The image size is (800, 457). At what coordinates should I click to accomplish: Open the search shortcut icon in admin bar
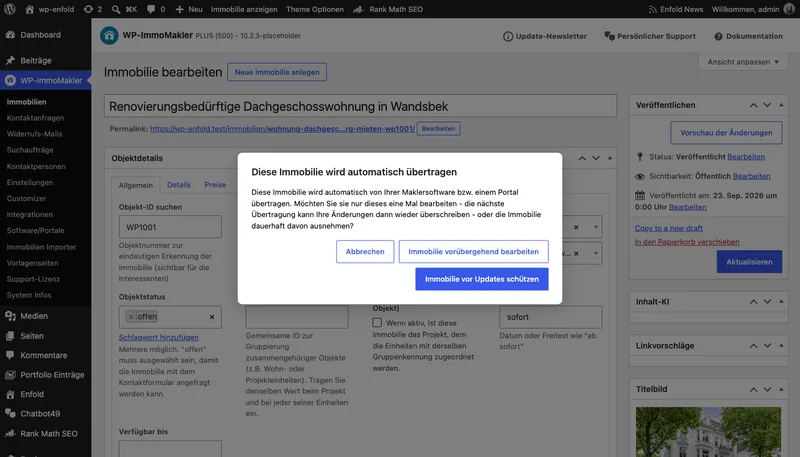pos(124,9)
